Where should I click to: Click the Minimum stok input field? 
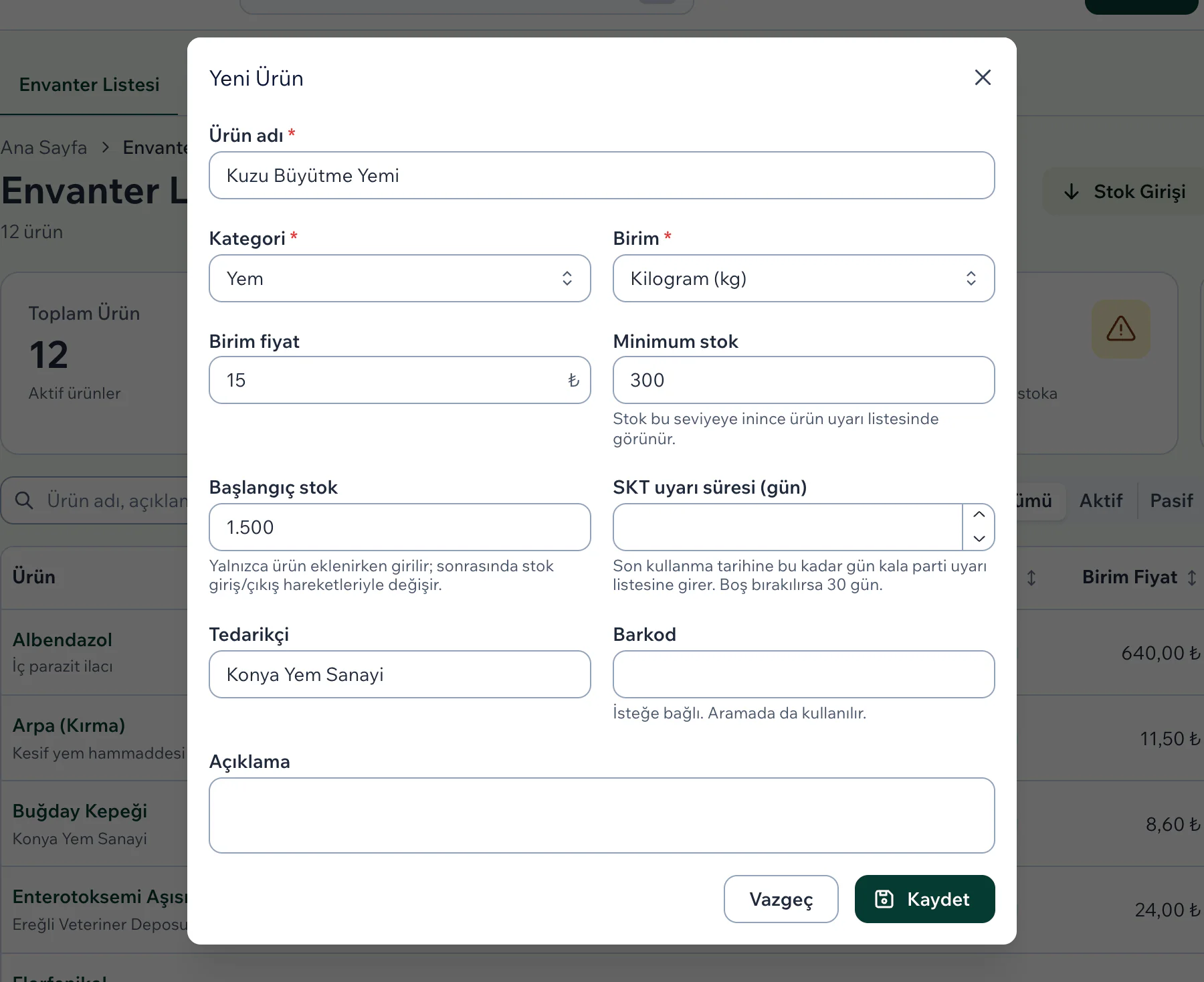point(804,380)
